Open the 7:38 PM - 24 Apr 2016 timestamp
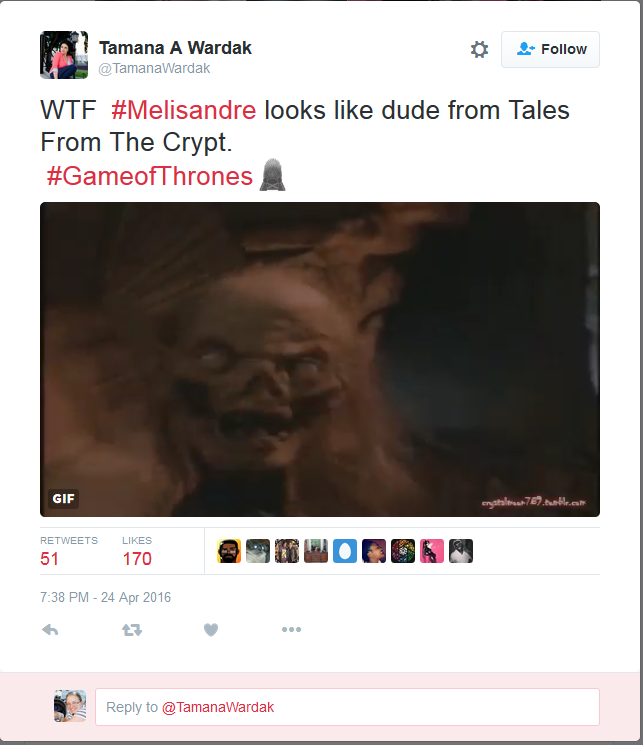 [106, 597]
